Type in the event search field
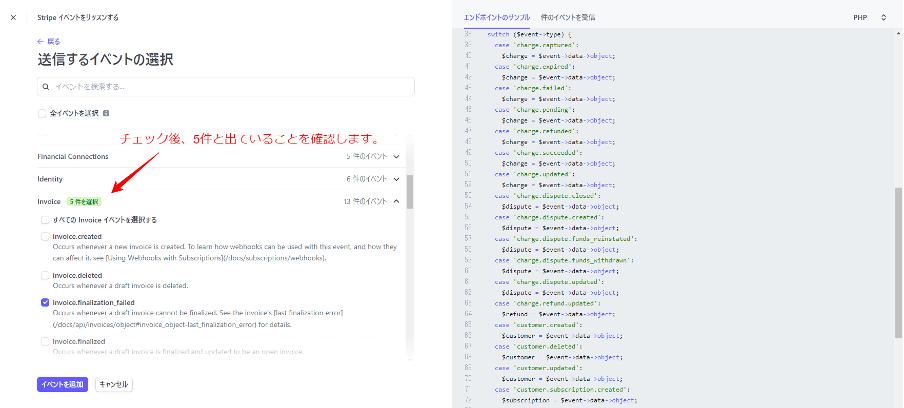 coord(225,87)
